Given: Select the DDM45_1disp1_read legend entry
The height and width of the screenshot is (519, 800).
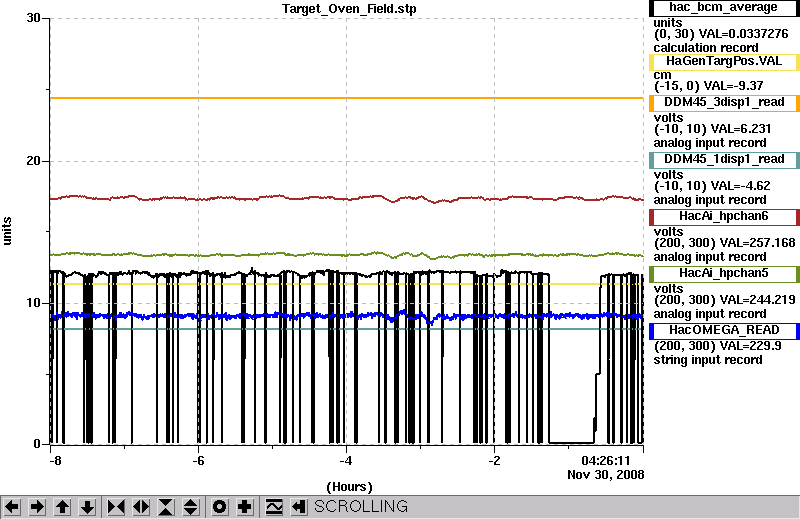Looking at the screenshot, I should [723, 159].
